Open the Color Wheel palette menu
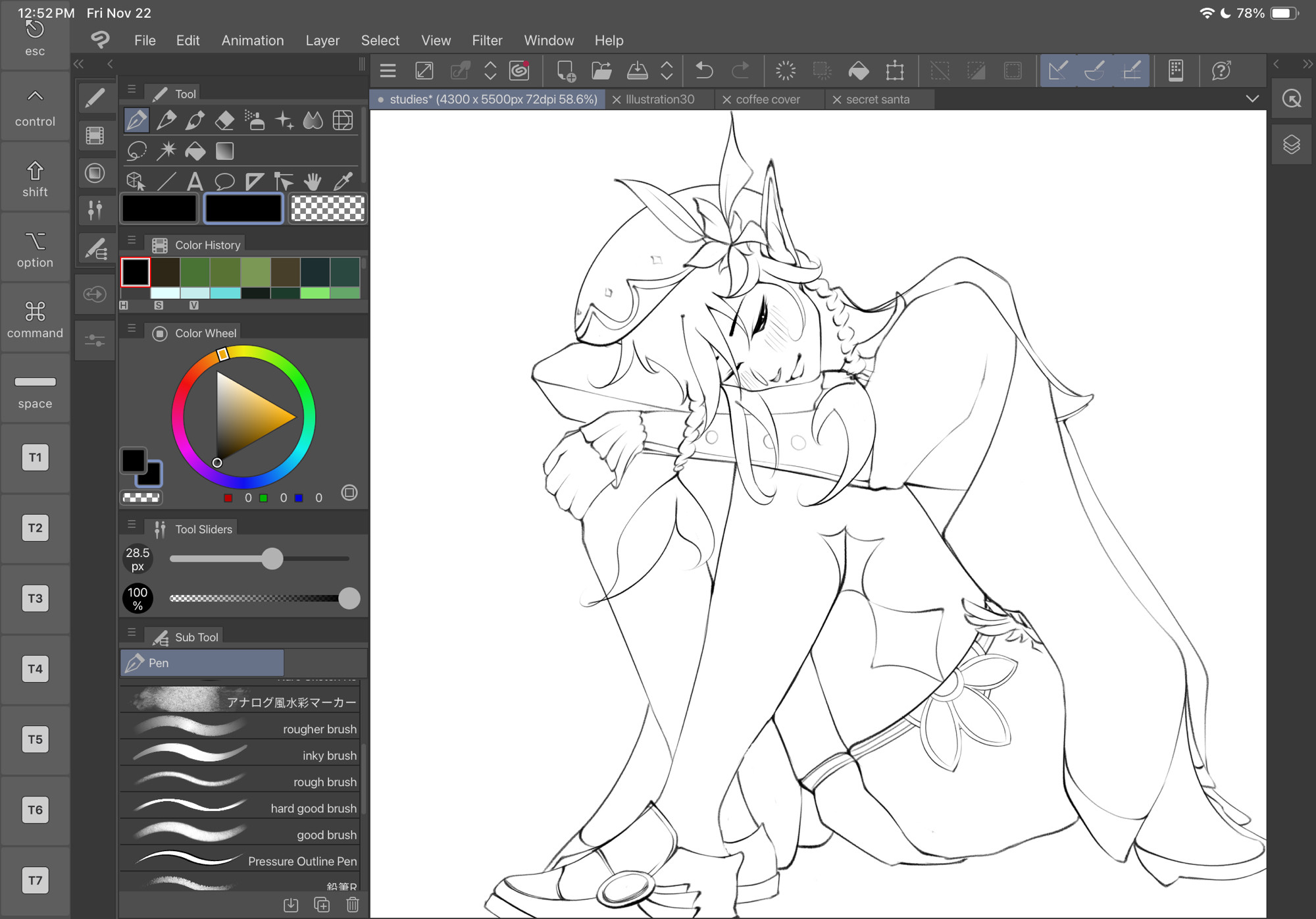The width and height of the screenshot is (1316, 919). (132, 328)
